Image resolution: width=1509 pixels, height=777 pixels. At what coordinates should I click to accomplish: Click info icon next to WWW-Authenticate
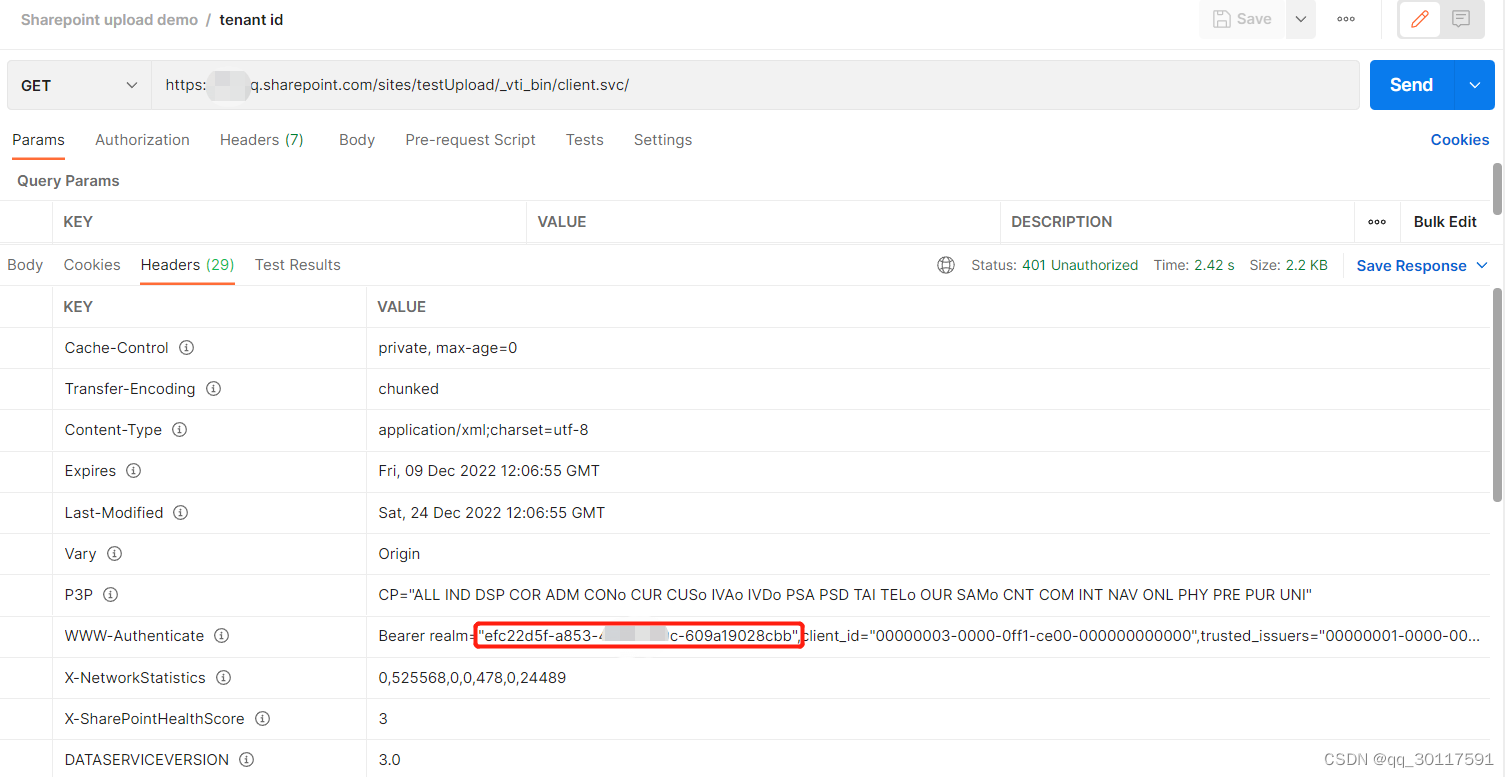point(221,636)
